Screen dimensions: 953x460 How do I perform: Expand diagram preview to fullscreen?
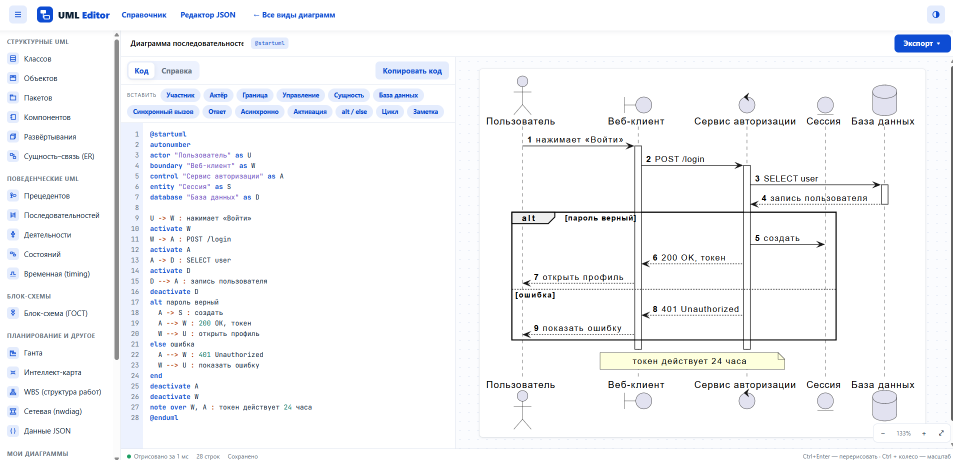(x=941, y=433)
